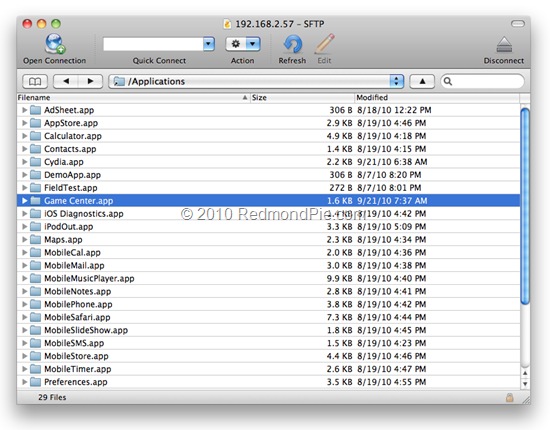Expand the Game Center.app folder
This screenshot has height=430, width=550.
pyautogui.click(x=24, y=201)
